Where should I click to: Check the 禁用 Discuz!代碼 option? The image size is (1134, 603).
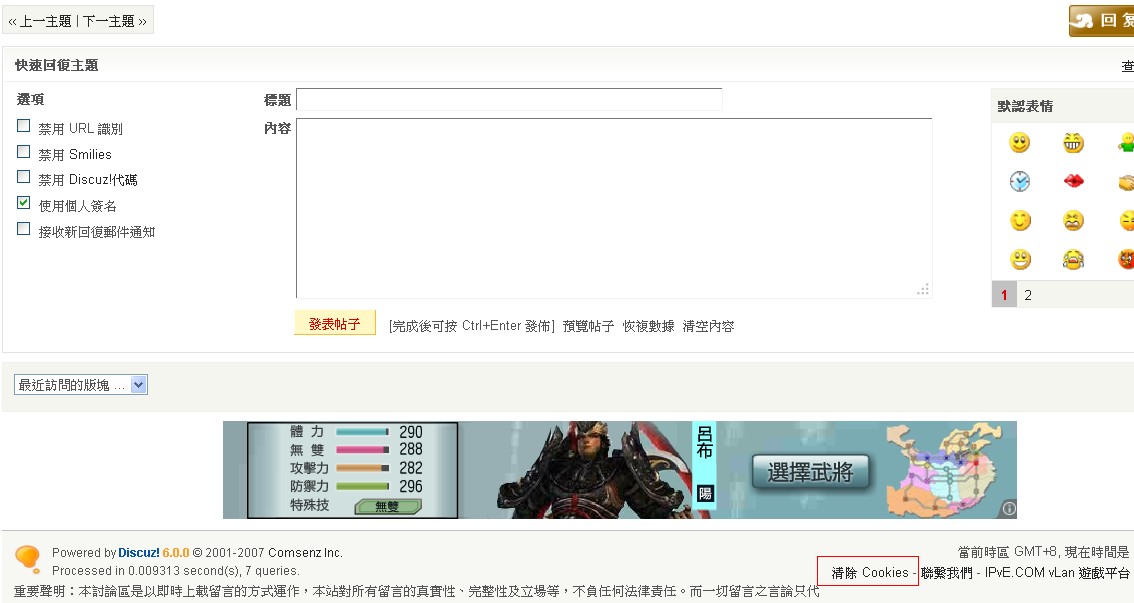(23, 177)
